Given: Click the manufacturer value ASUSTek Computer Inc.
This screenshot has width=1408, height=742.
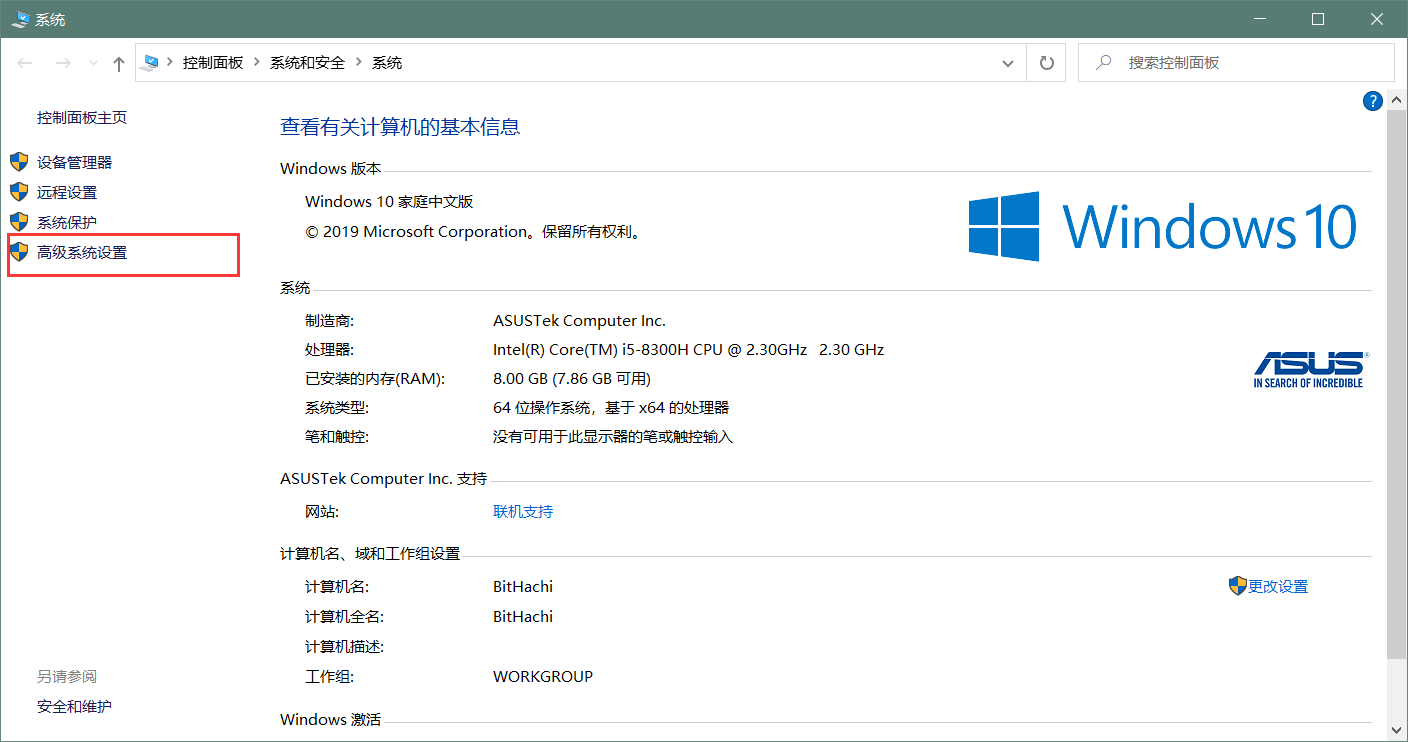Looking at the screenshot, I should pos(579,320).
